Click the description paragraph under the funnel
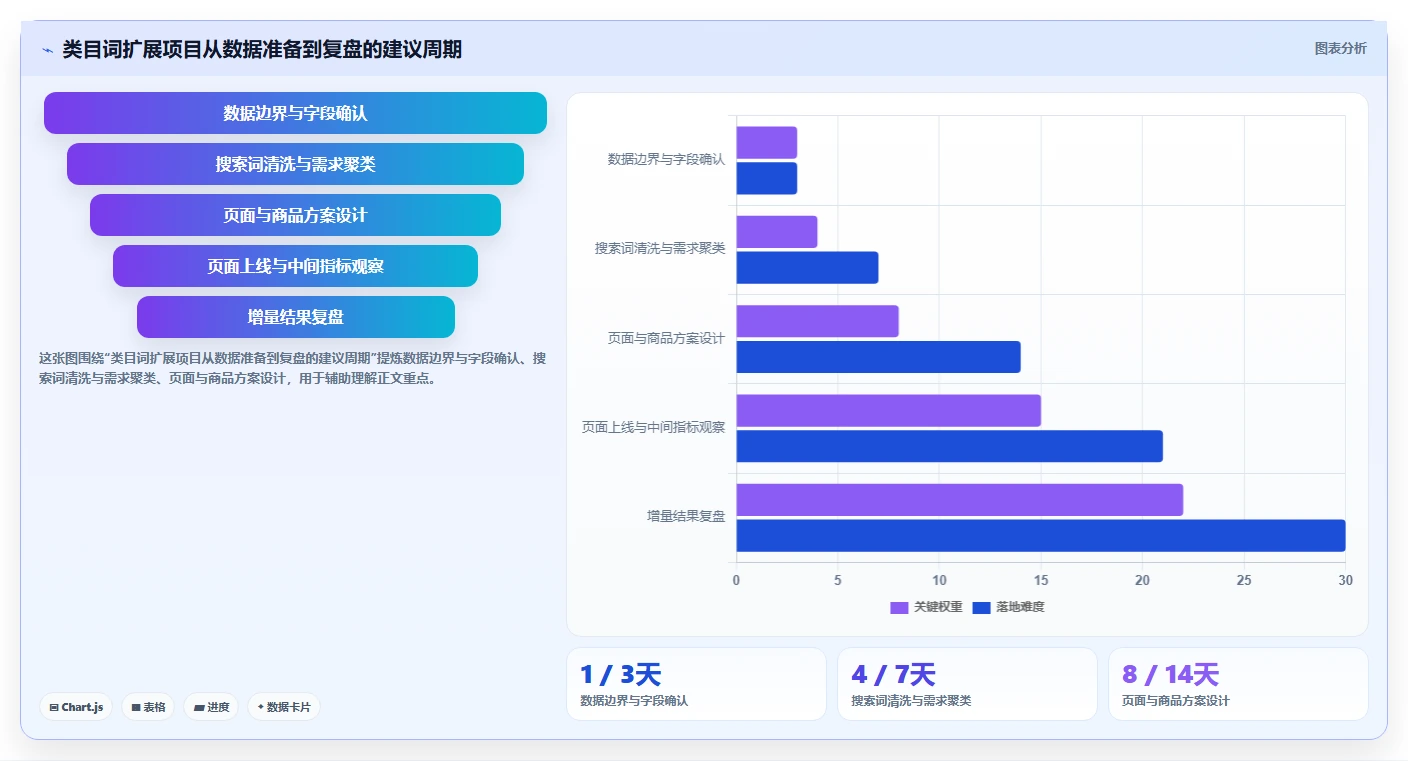 [292, 368]
